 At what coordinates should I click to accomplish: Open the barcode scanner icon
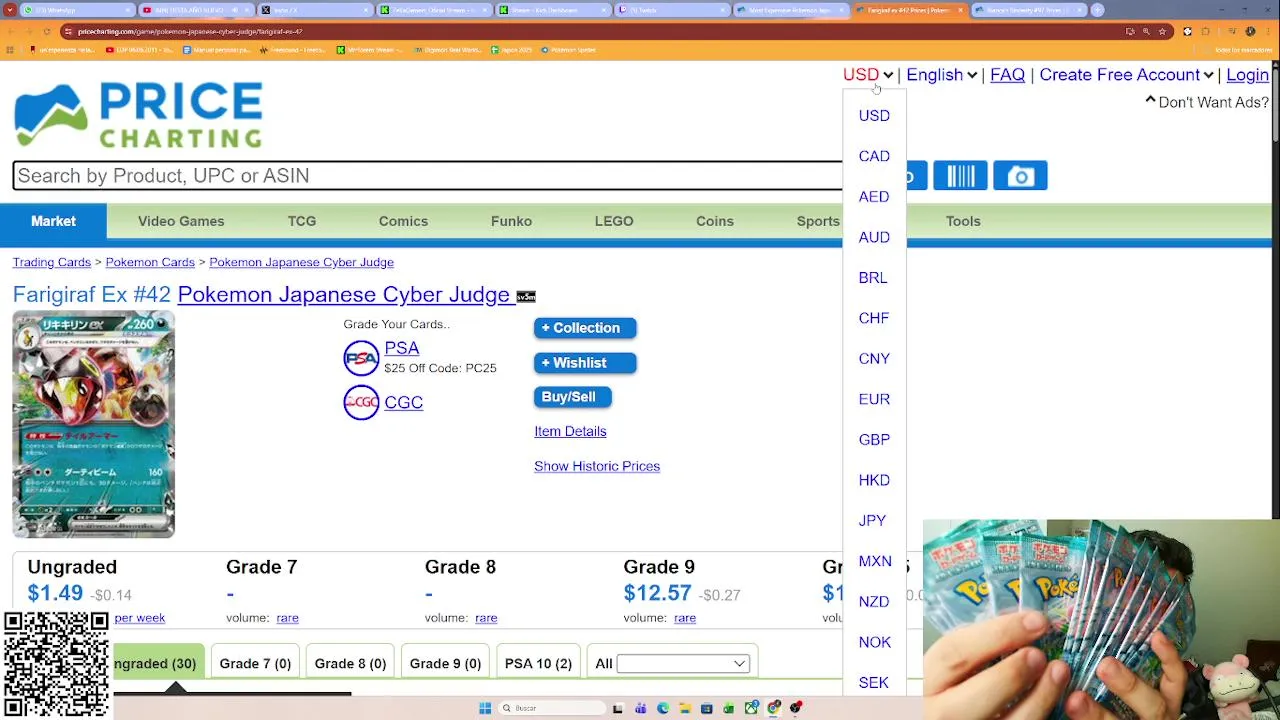(x=960, y=176)
